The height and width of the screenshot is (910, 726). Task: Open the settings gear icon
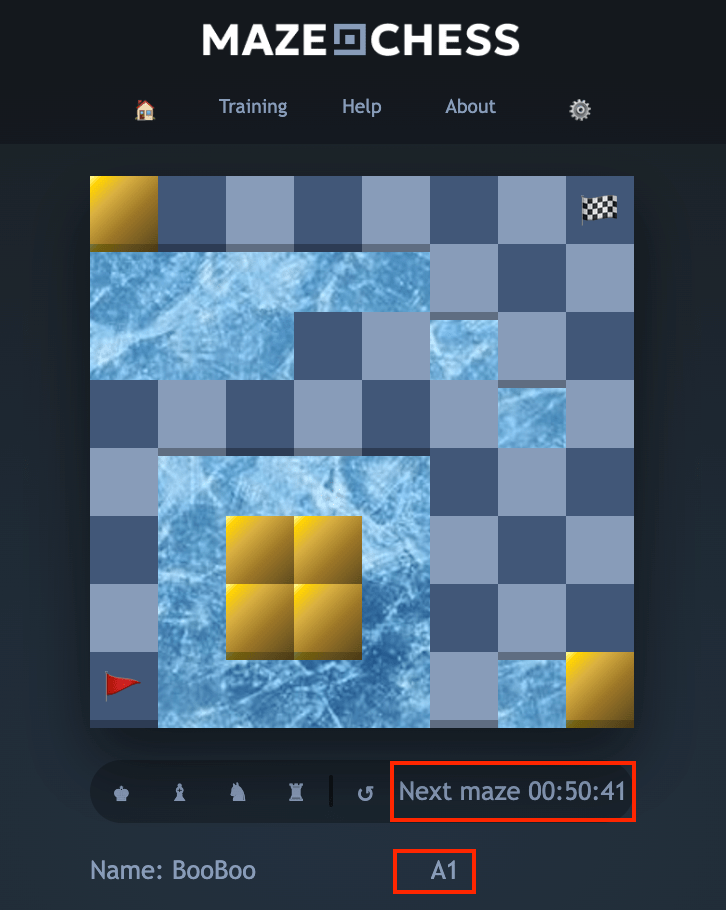580,109
